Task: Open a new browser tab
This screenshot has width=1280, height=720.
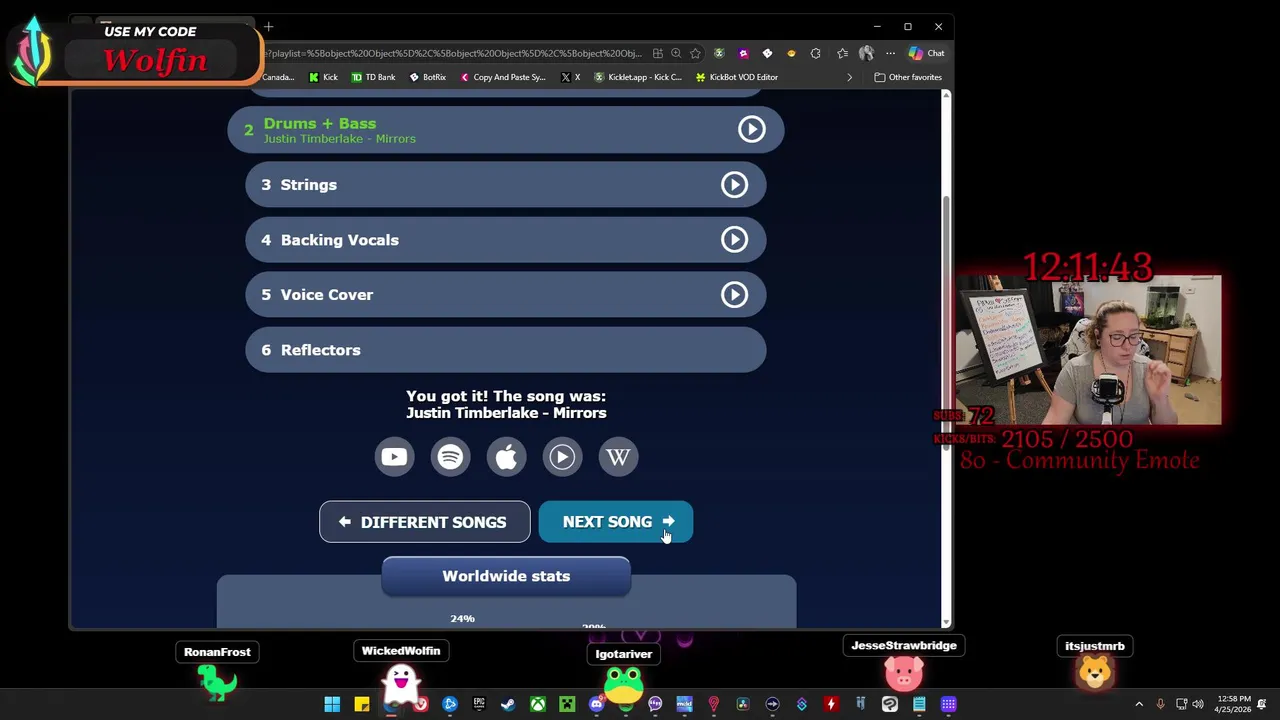Action: point(268,27)
